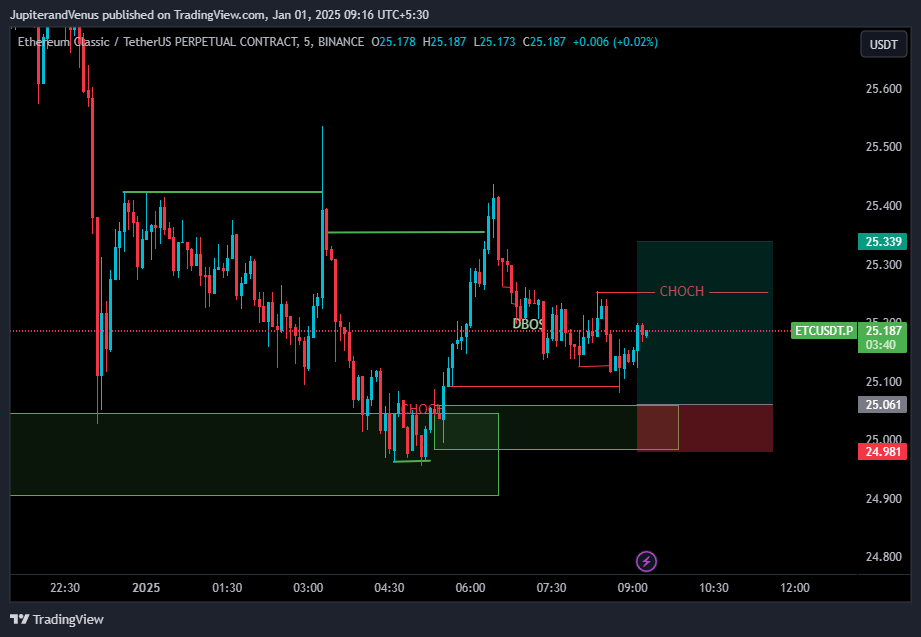
Task: Click the USDT currency button
Action: coord(883,45)
